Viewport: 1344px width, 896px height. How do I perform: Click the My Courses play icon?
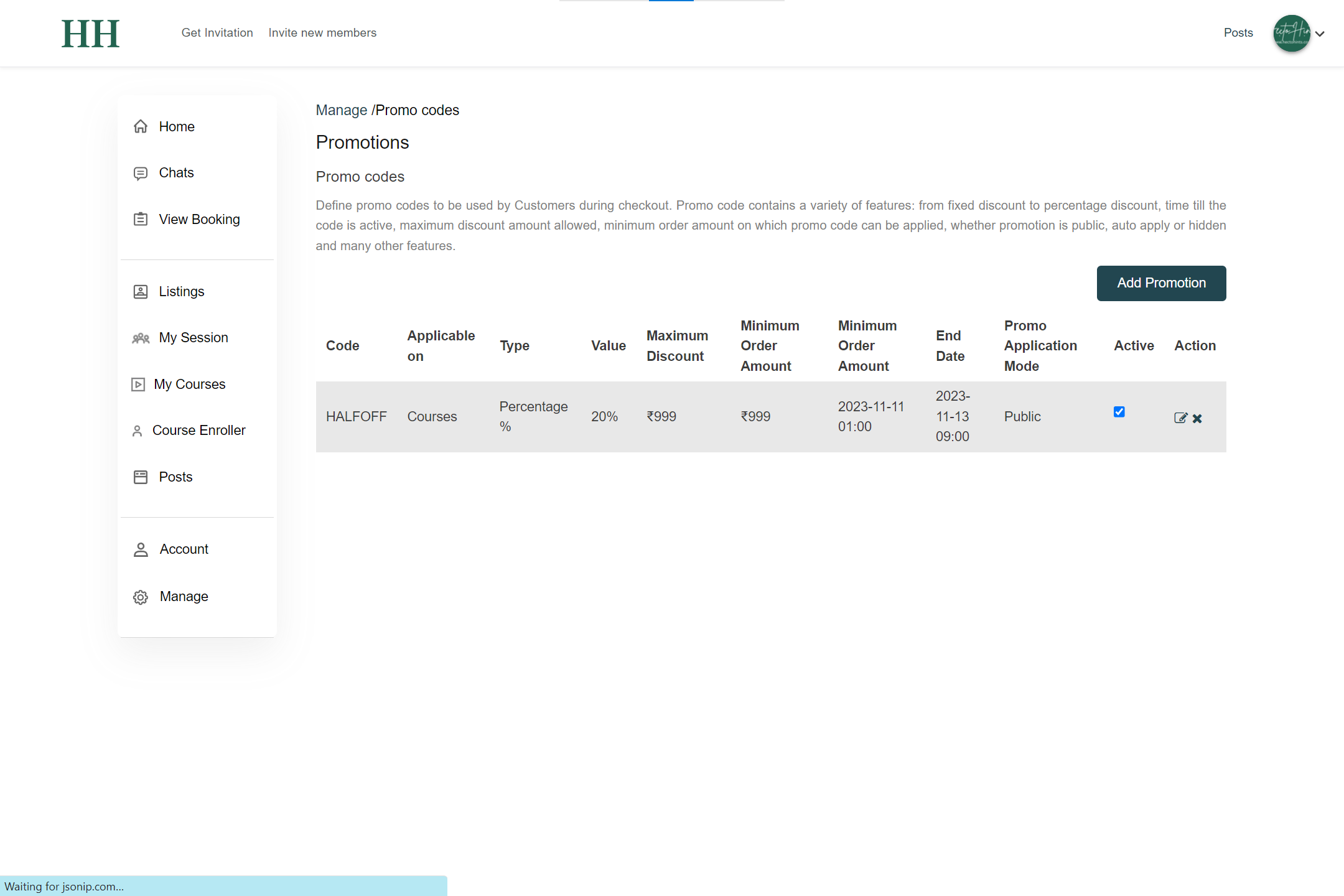tap(138, 385)
